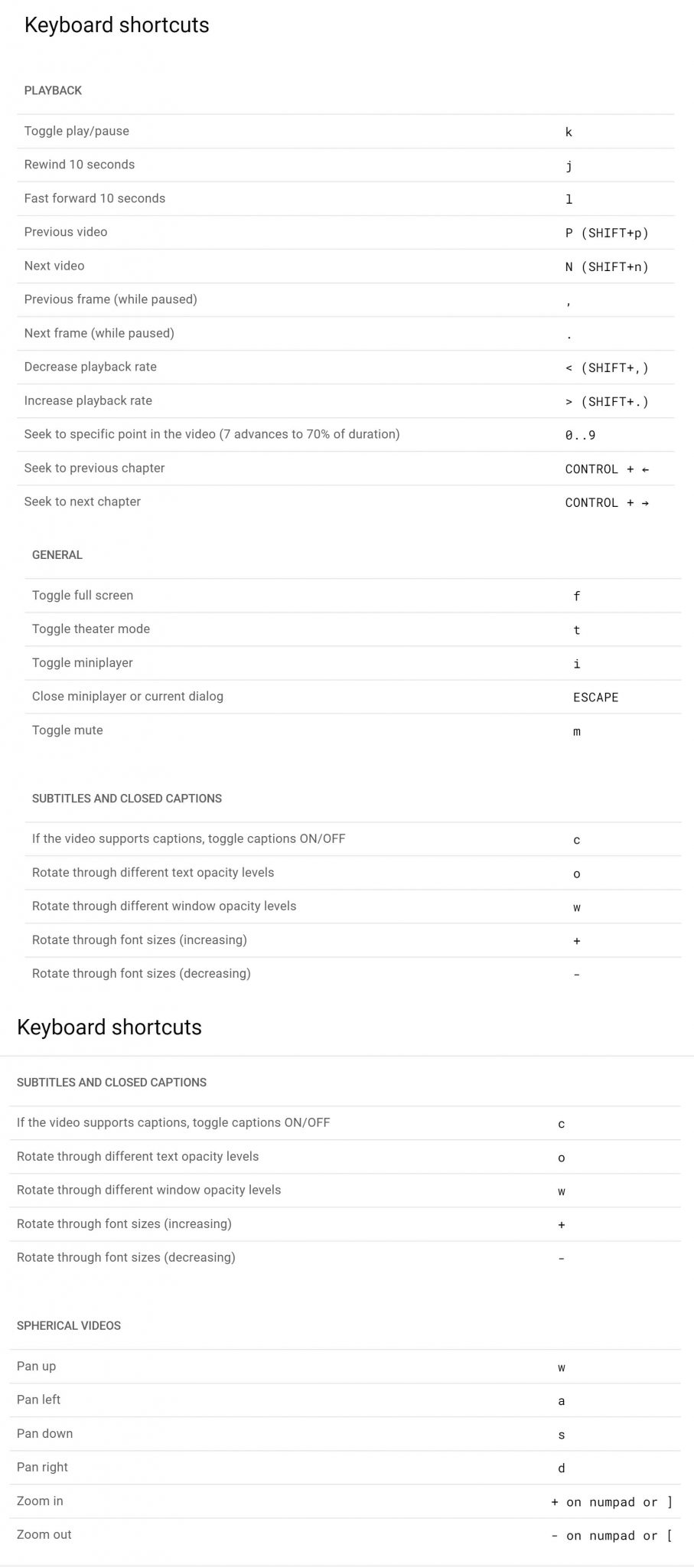Click the GENERAL section heading
The image size is (694, 1568).
[57, 555]
